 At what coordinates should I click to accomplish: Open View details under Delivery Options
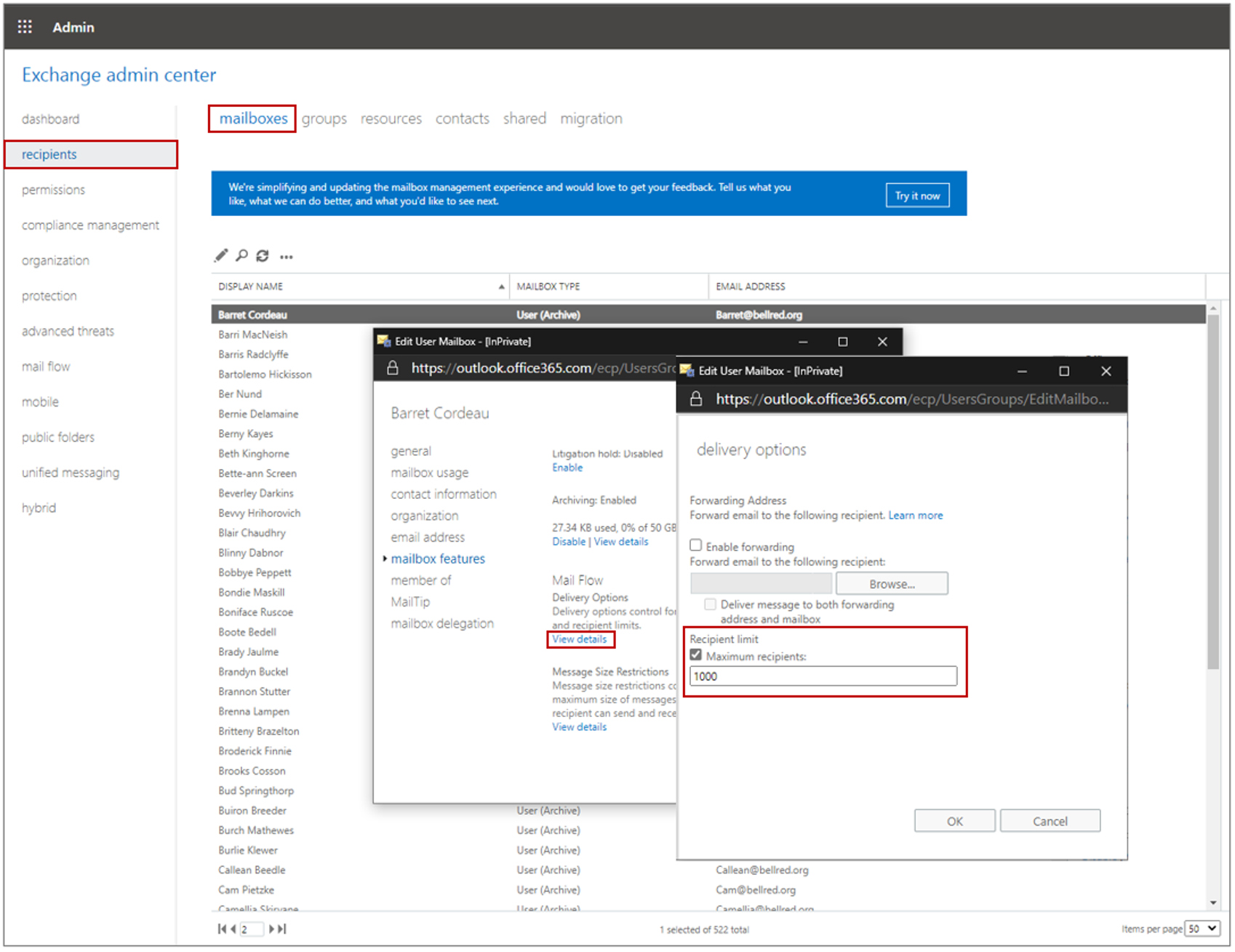click(579, 639)
